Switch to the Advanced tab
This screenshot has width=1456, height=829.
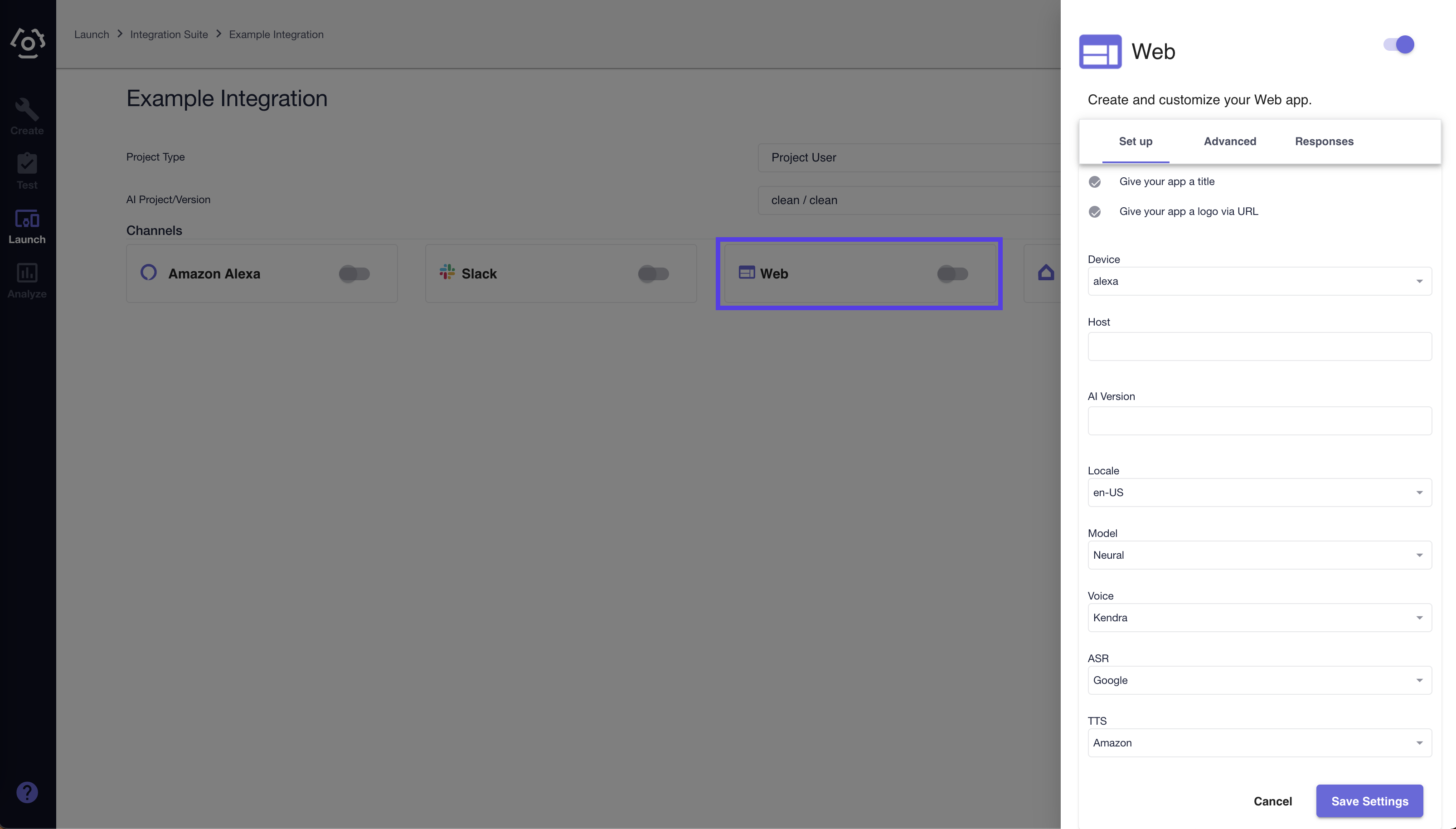(x=1230, y=141)
